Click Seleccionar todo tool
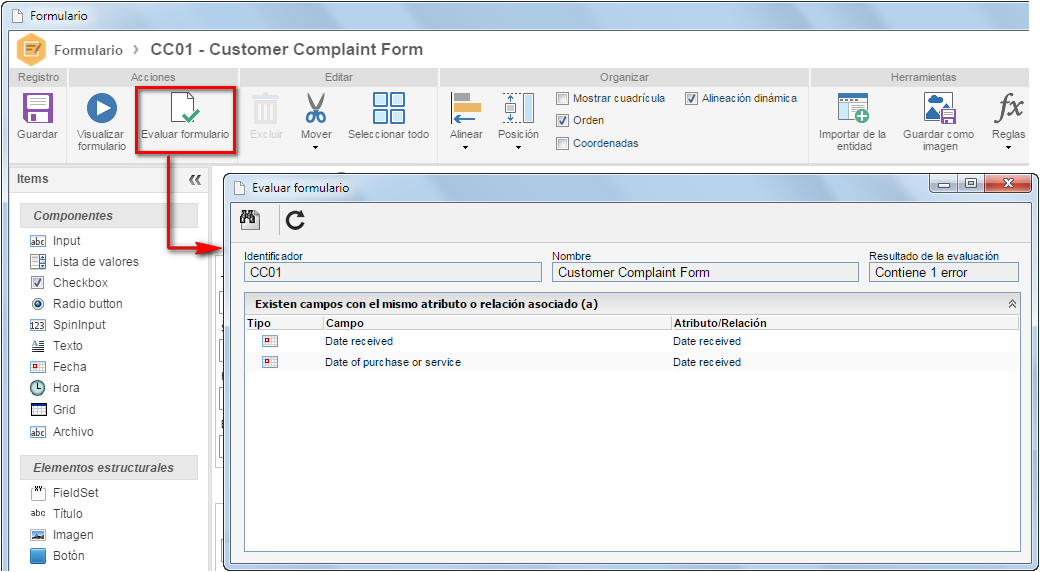 click(x=389, y=117)
